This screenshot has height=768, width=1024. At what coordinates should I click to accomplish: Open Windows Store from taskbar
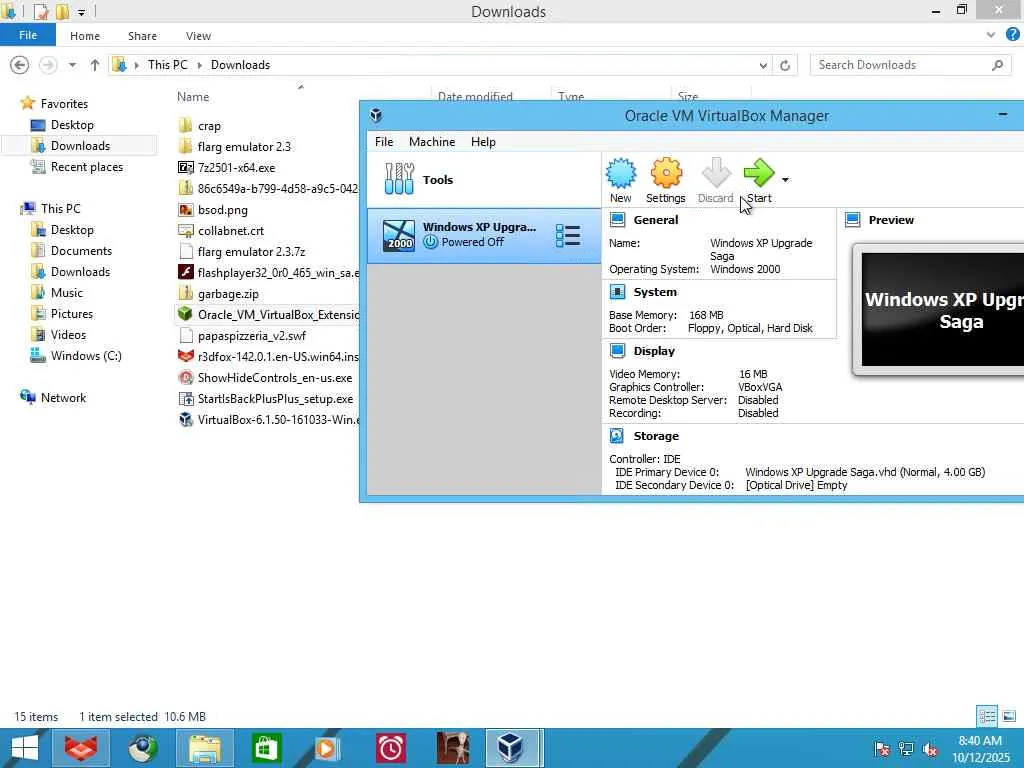tap(266, 748)
